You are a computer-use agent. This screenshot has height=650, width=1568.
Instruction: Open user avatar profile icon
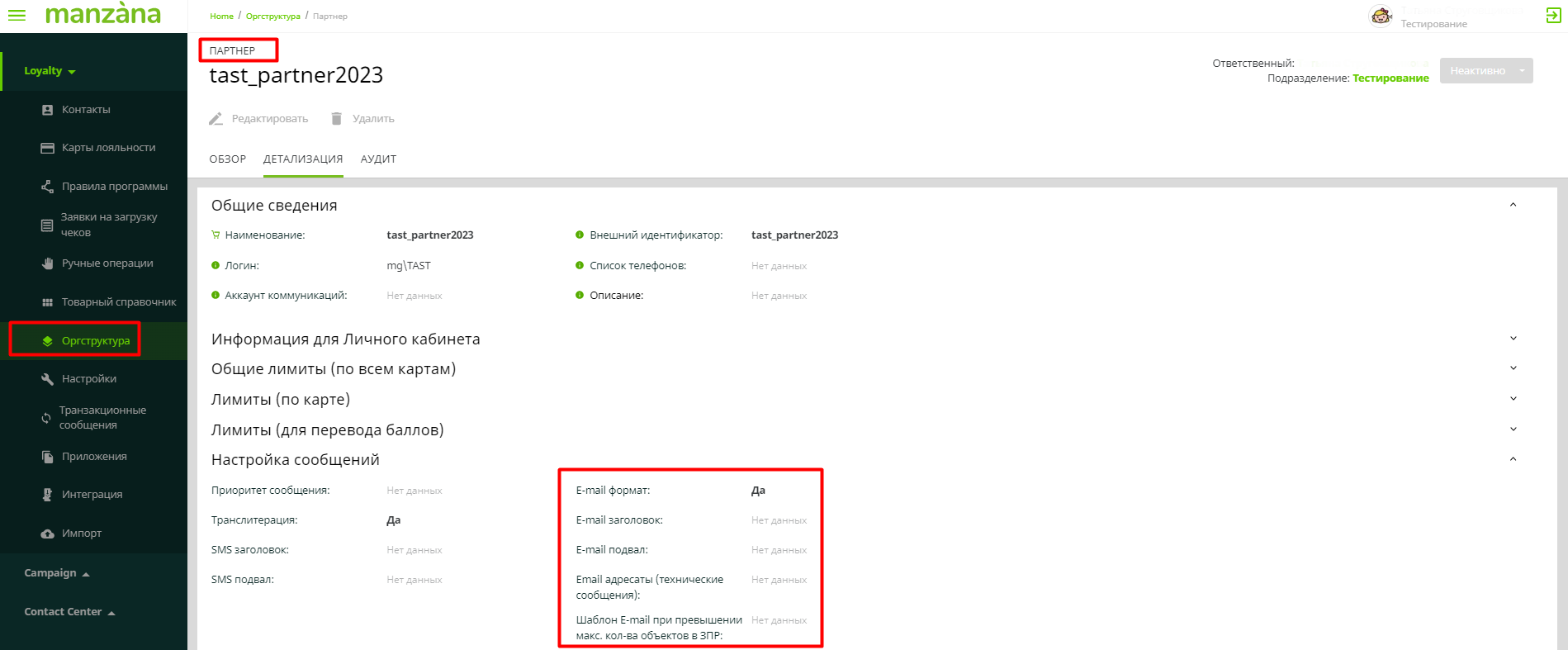pos(1381,16)
